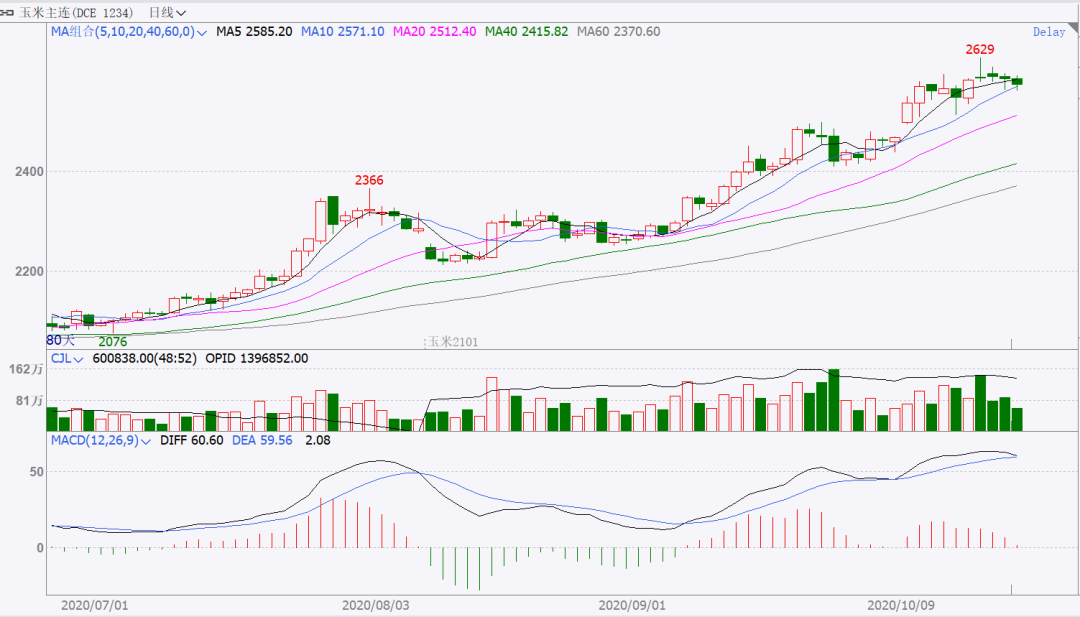
Task: Expand the MA组合(5,10,20,40,60,0) indicator dropdown
Action: coord(129,32)
